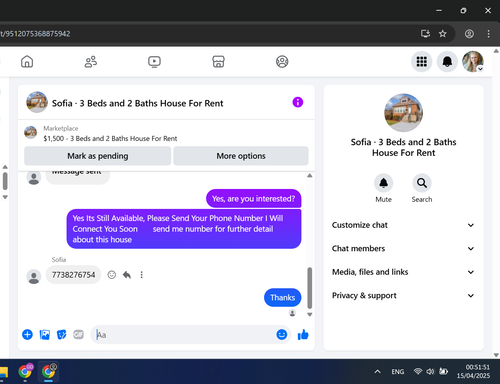
Task: Click the phone number 7738276754 message
Action: [x=73, y=275]
